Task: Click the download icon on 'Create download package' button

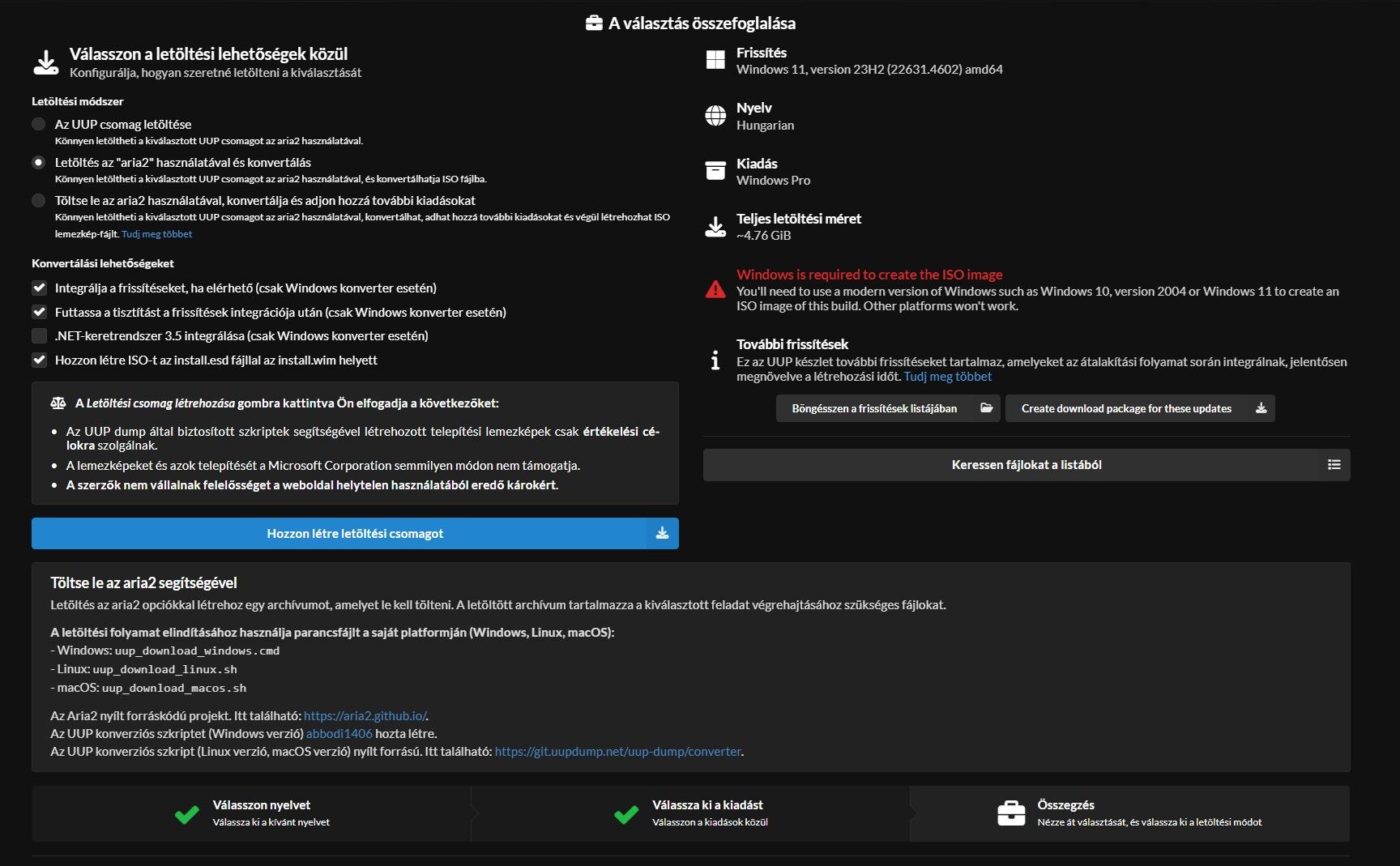Action: [1261, 408]
